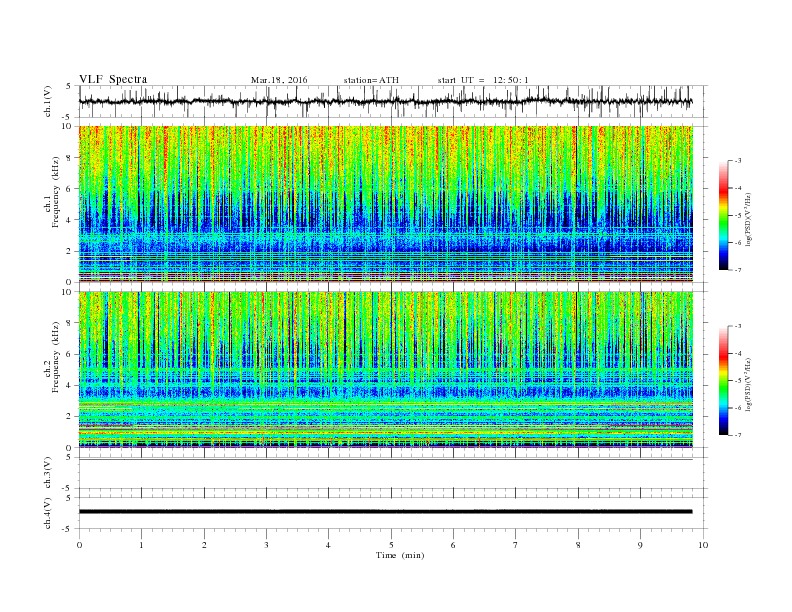Click the "VLF Spectra" plot title
The image size is (792, 612).
coord(113,79)
